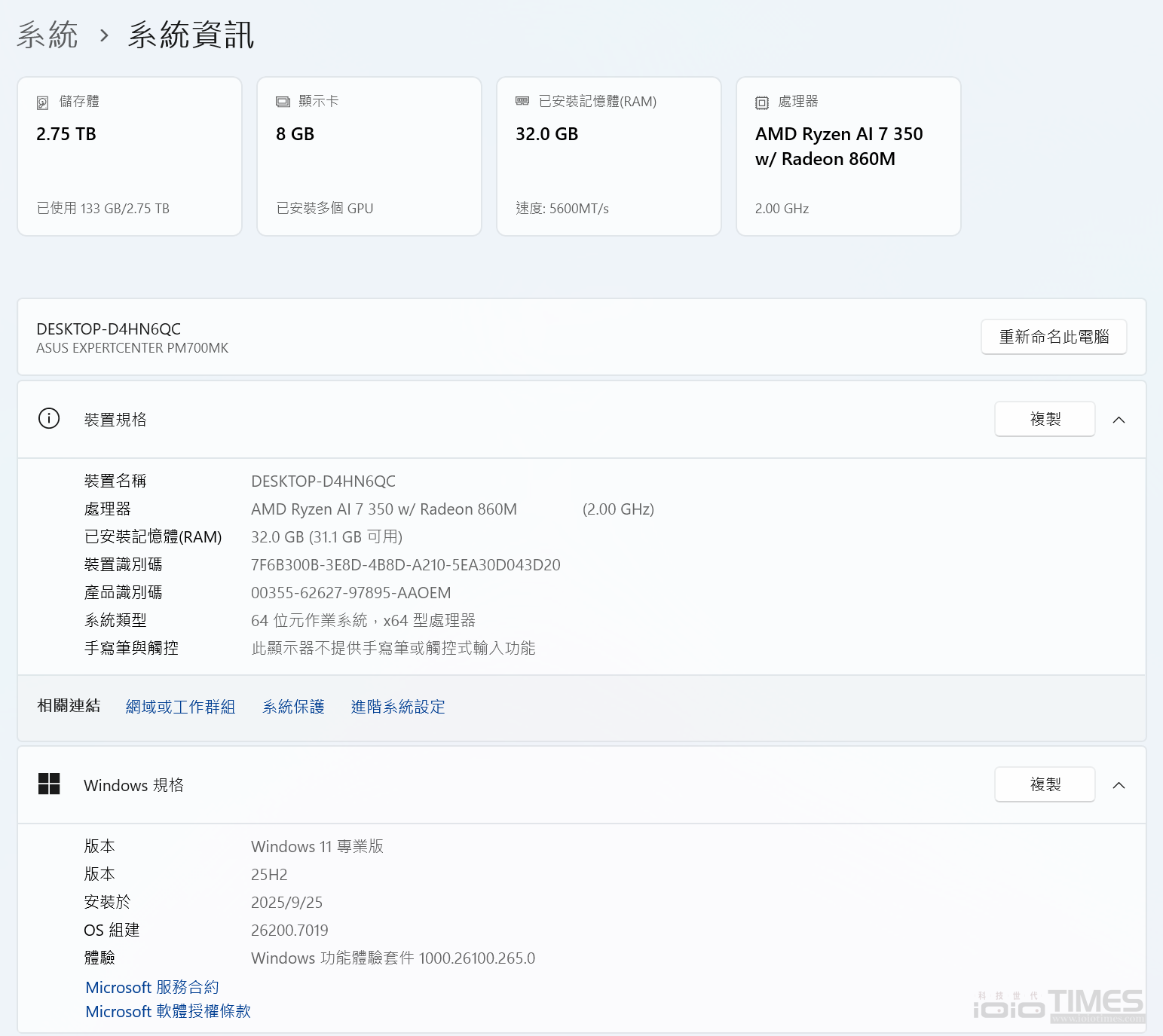Select the 8 GB graphics card tile

coord(369,157)
